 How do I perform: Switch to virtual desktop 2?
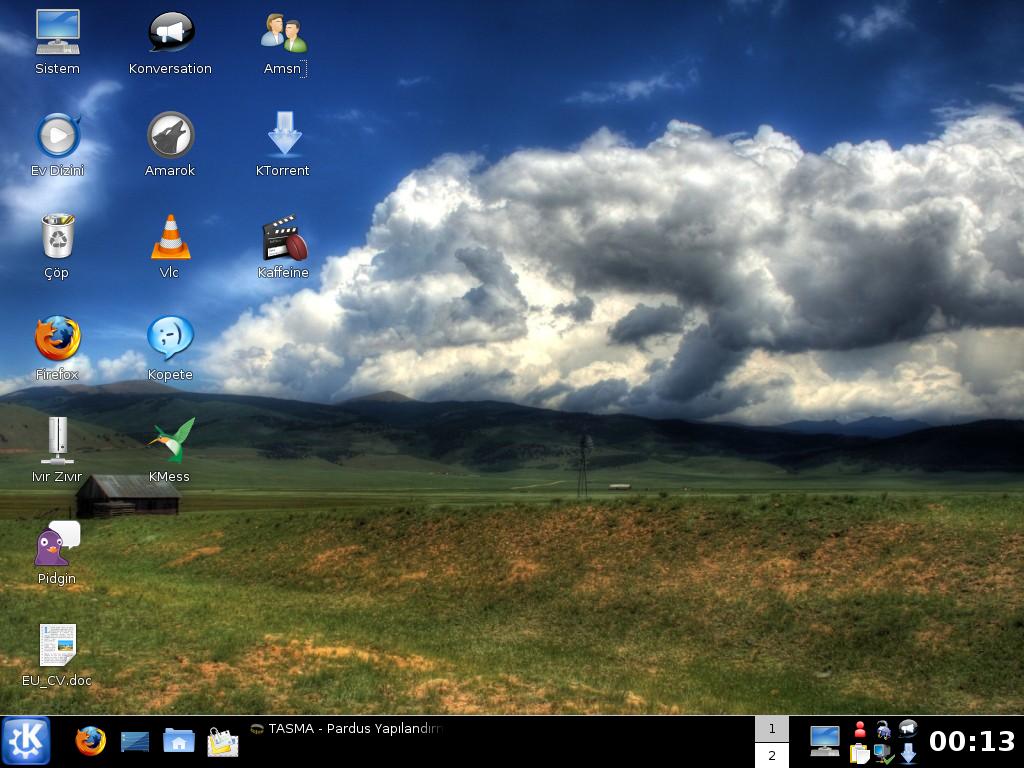coord(772,756)
